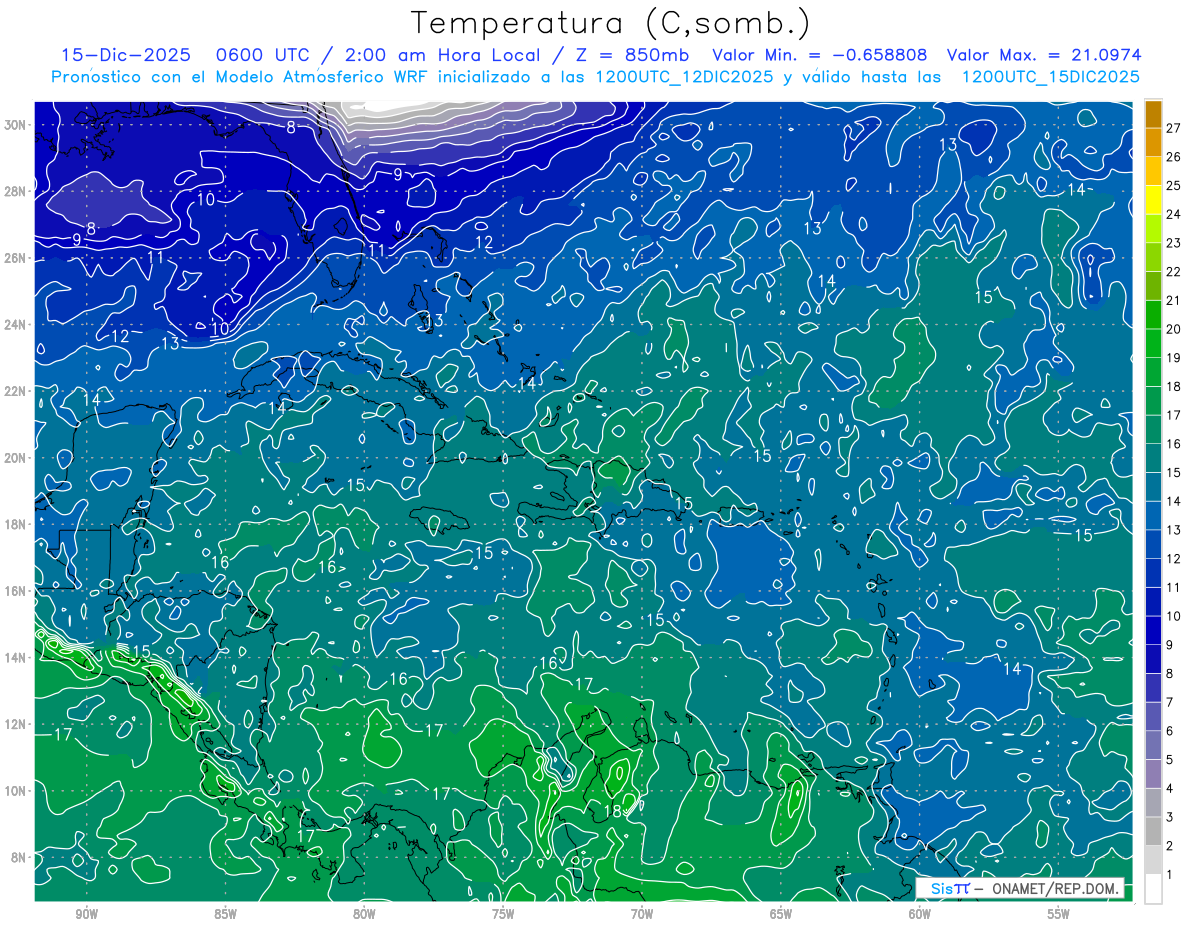Click legend label 16 on the color bar
The width and height of the screenshot is (1200, 927).
pyautogui.click(x=1174, y=444)
